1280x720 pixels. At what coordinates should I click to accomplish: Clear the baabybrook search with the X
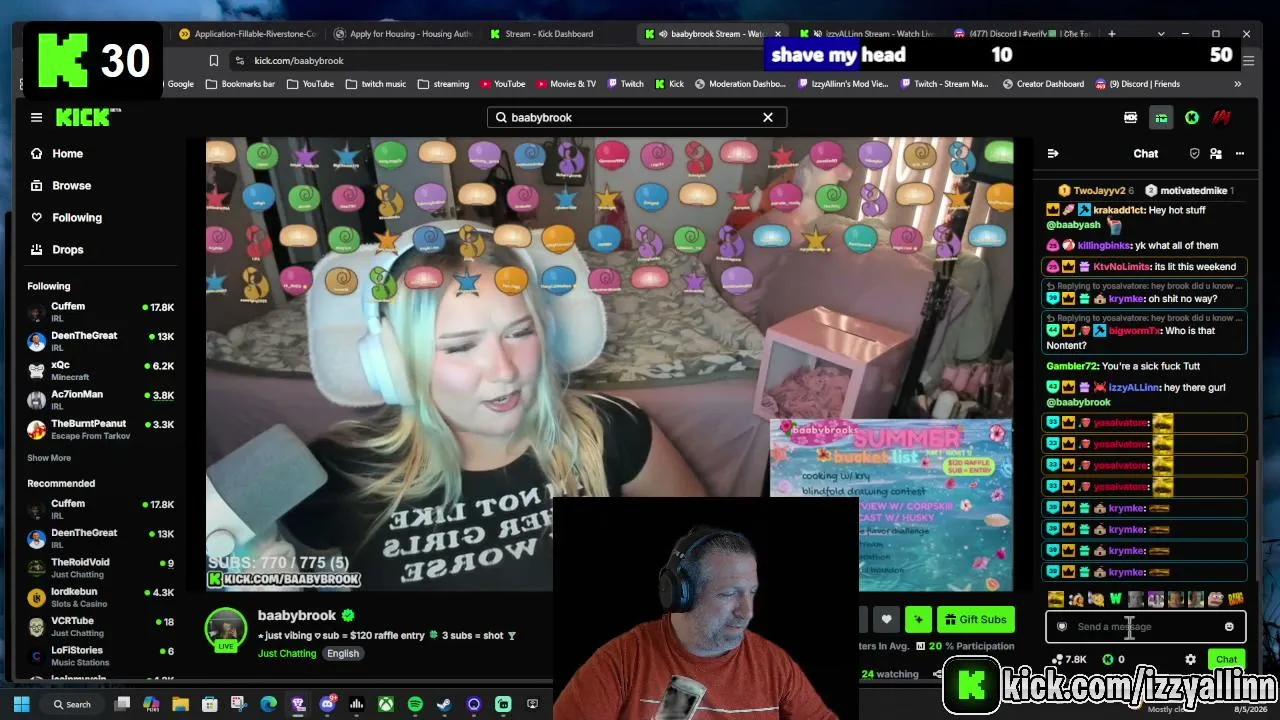click(768, 117)
